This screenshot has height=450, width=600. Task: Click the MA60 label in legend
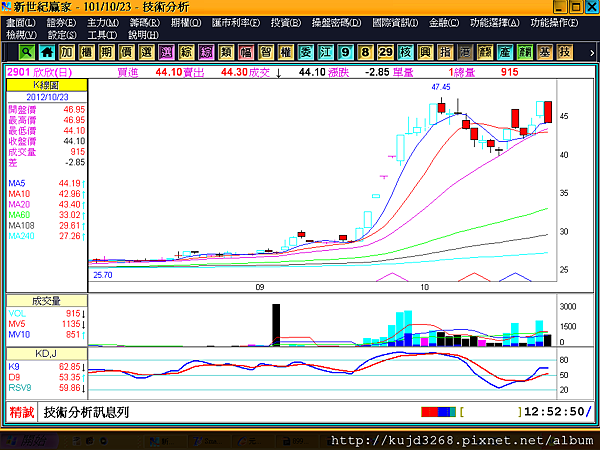click(x=19, y=215)
